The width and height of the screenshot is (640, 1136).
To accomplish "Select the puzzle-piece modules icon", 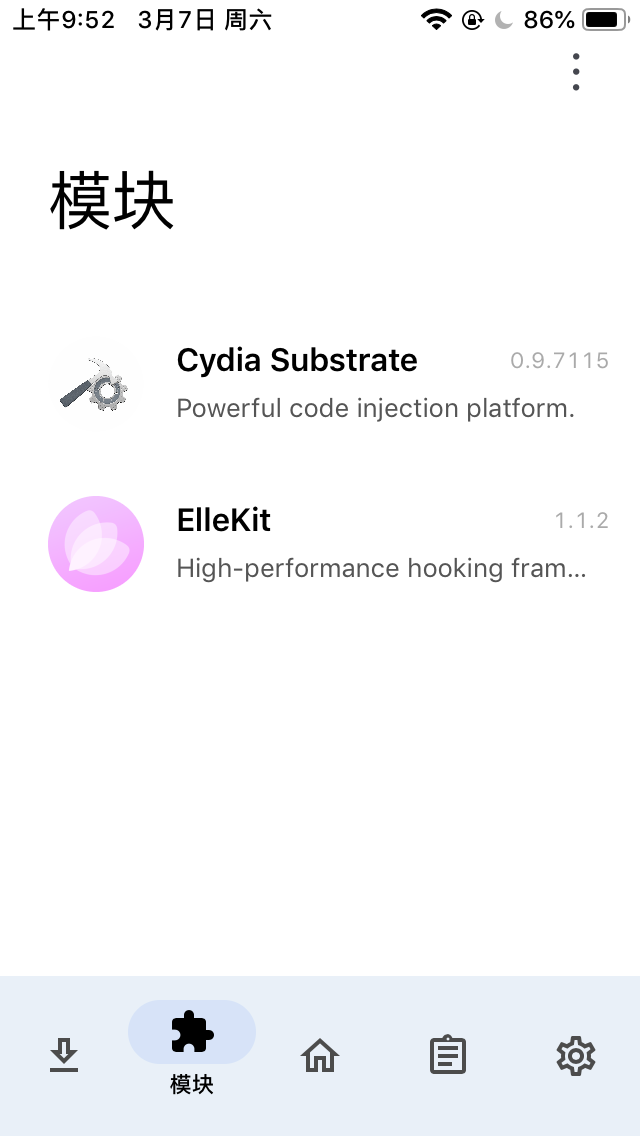I will pyautogui.click(x=192, y=1032).
